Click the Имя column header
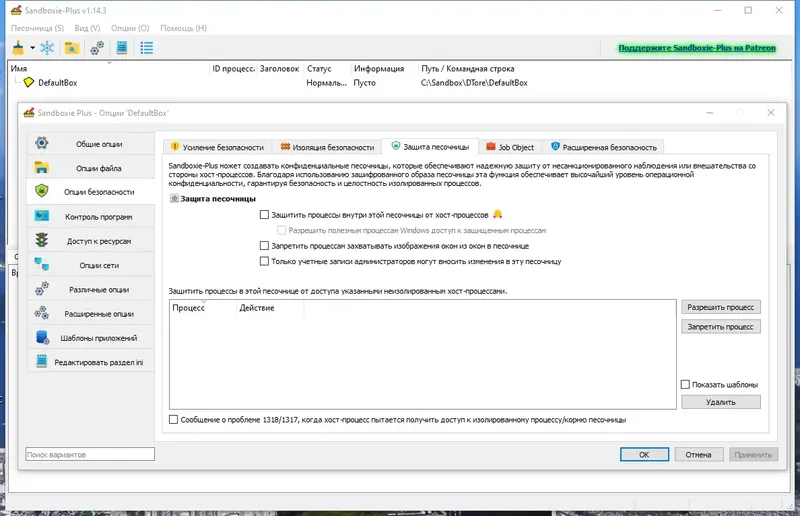This screenshot has height=516, width=800. point(109,68)
